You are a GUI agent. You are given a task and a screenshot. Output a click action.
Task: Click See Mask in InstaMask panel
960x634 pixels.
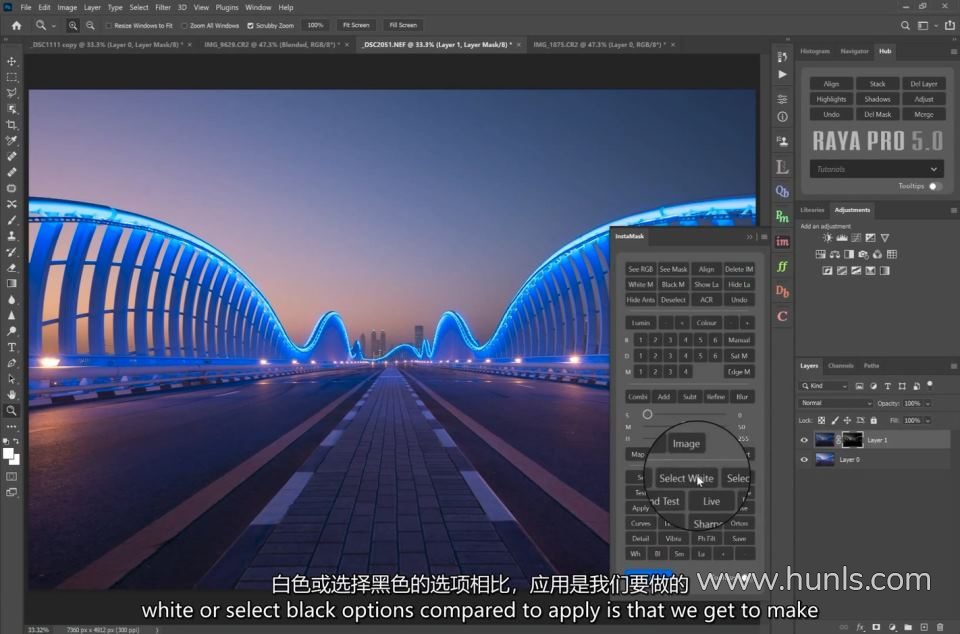(x=673, y=269)
